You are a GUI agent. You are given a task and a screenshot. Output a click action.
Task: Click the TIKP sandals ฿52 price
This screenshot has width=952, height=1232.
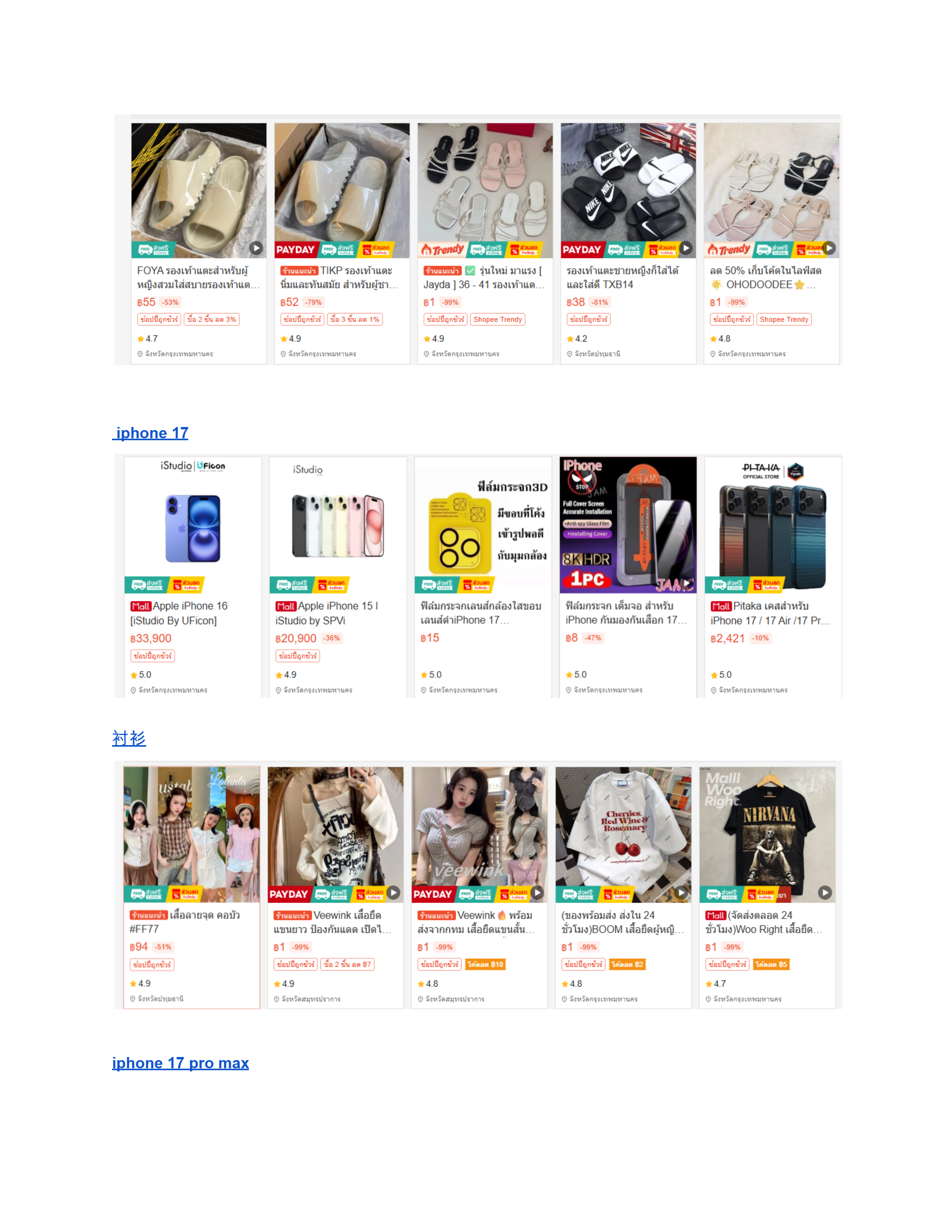(x=289, y=302)
